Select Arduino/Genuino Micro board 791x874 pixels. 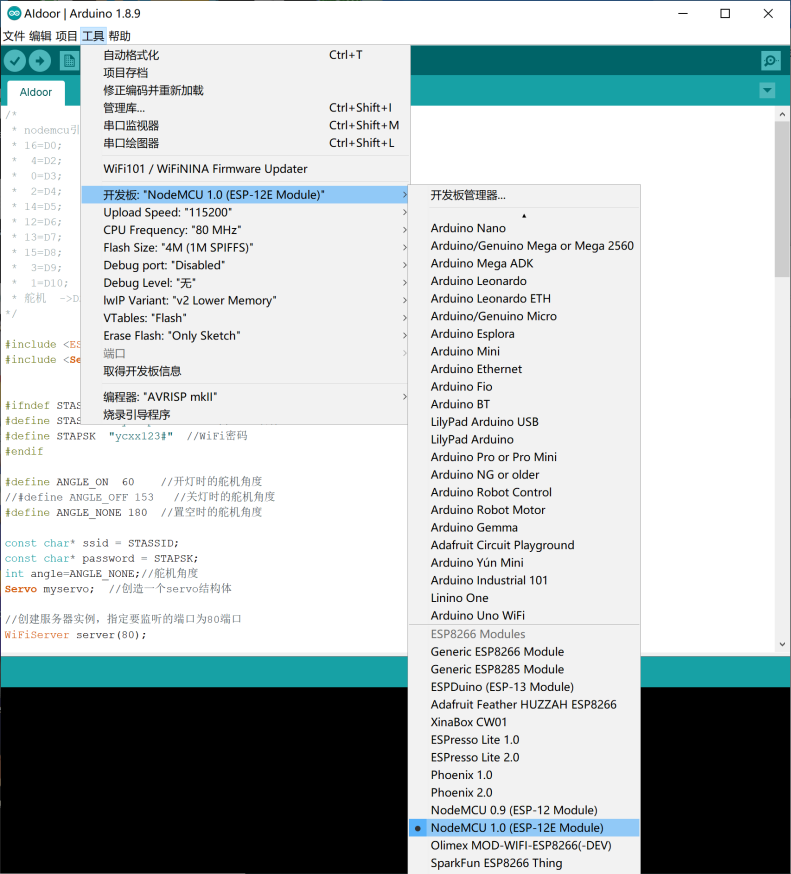click(525, 316)
